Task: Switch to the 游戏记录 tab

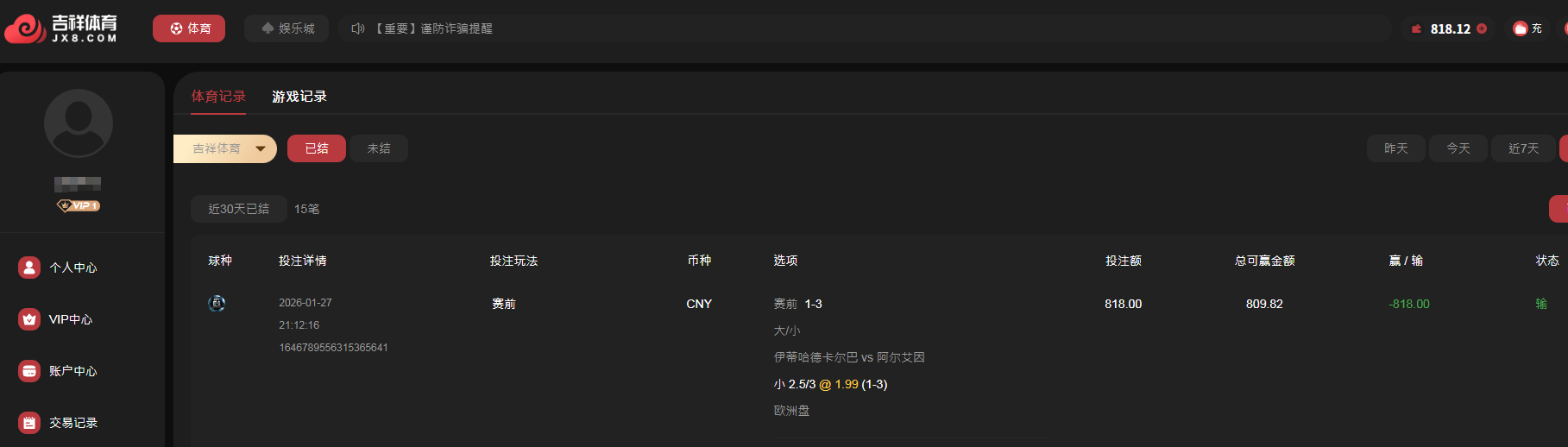Action: pyautogui.click(x=299, y=97)
